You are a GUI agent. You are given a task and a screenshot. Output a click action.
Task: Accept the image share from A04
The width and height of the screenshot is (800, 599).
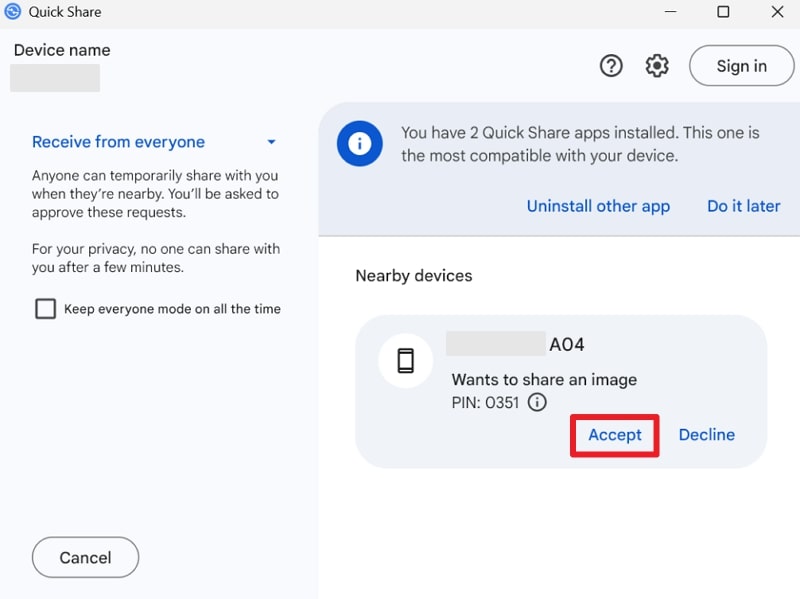point(614,435)
